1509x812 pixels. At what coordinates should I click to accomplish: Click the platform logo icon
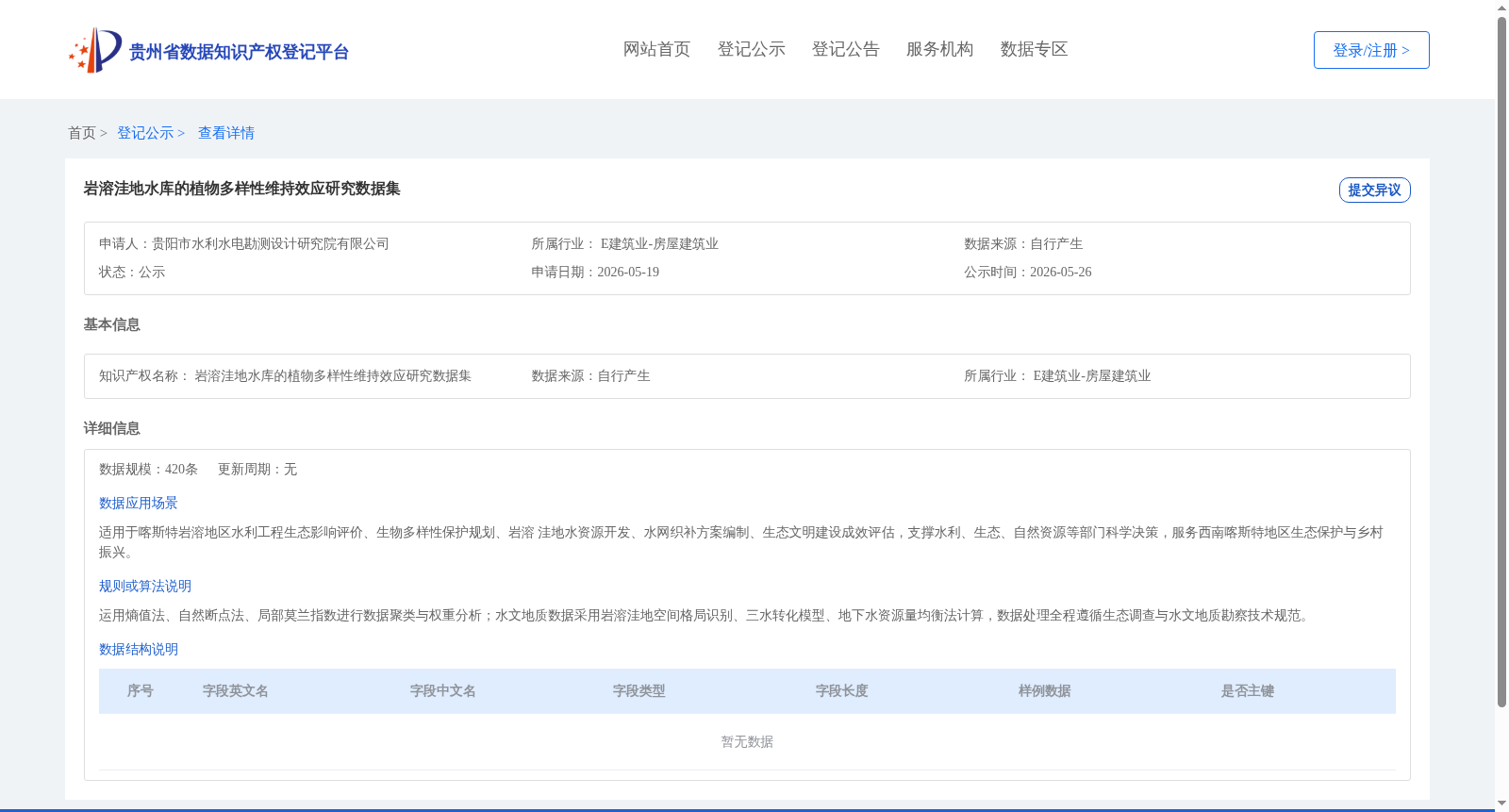pos(95,51)
